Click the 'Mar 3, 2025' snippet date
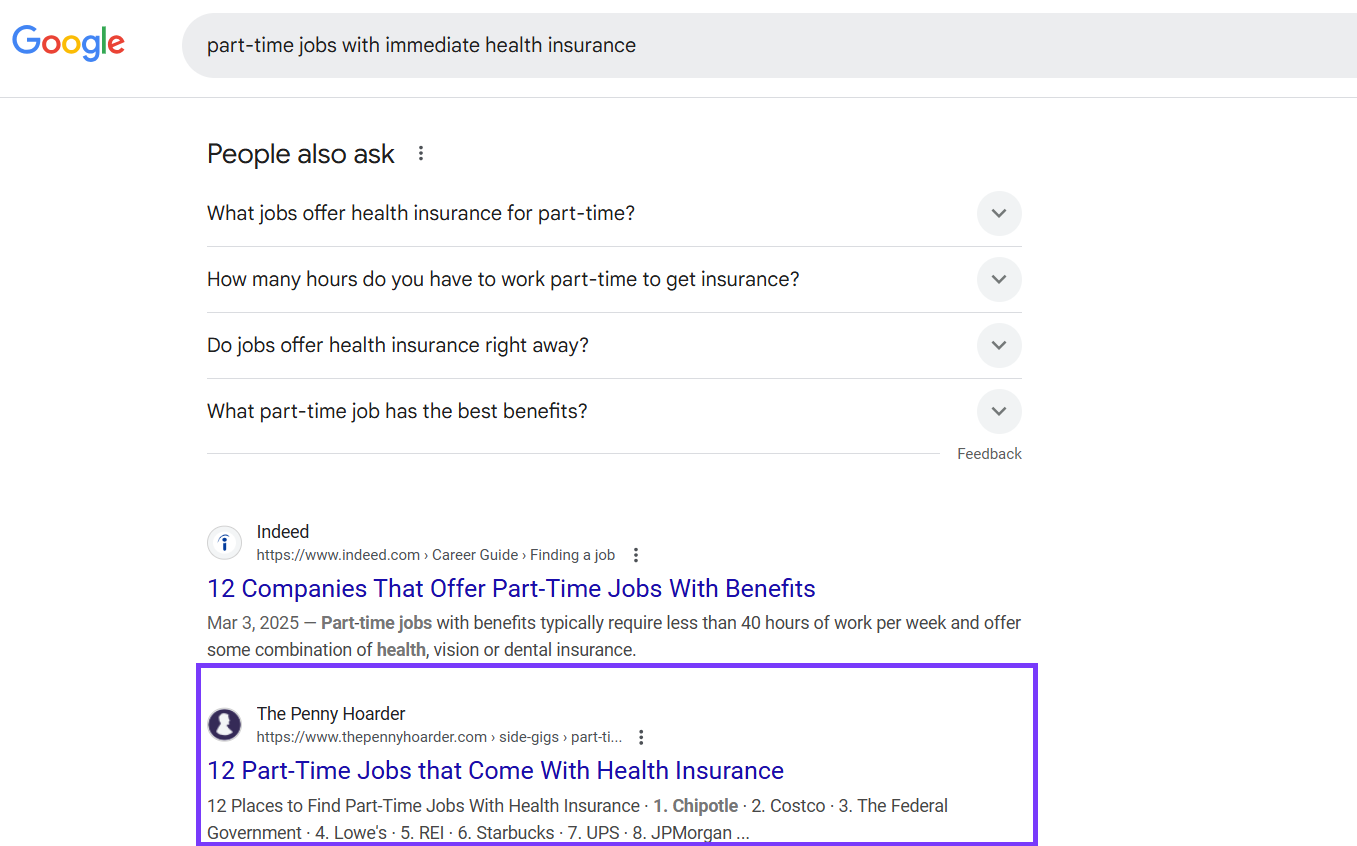The width and height of the screenshot is (1357, 846). 253,623
